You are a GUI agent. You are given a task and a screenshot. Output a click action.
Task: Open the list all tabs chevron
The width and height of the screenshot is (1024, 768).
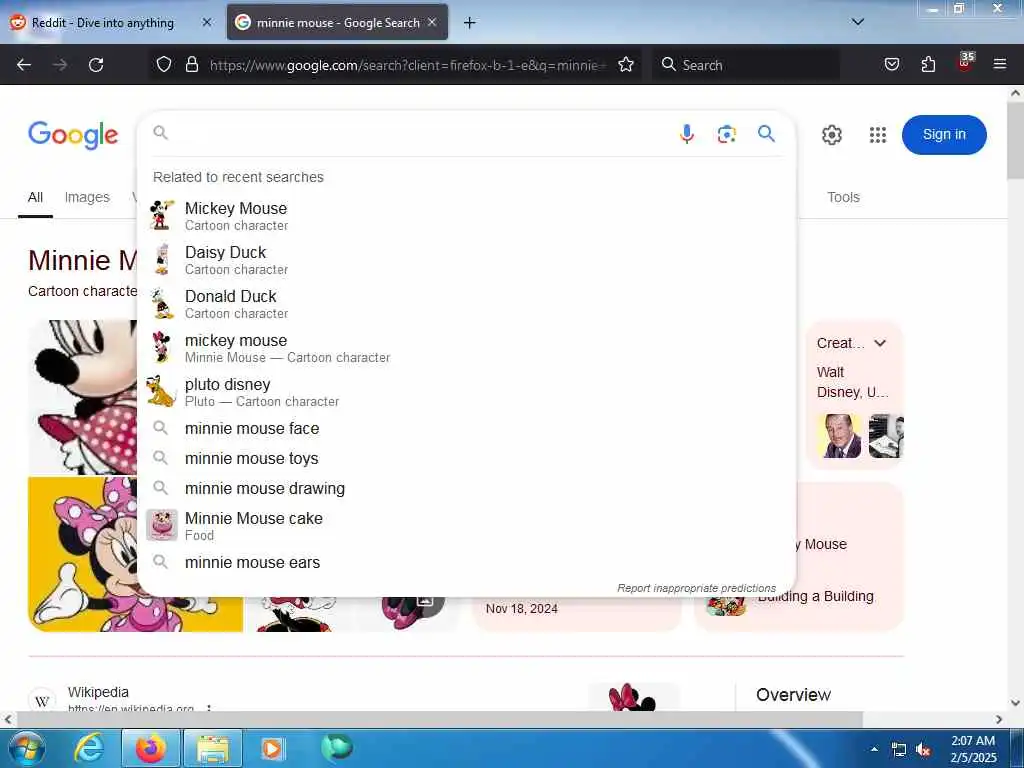[x=857, y=22]
